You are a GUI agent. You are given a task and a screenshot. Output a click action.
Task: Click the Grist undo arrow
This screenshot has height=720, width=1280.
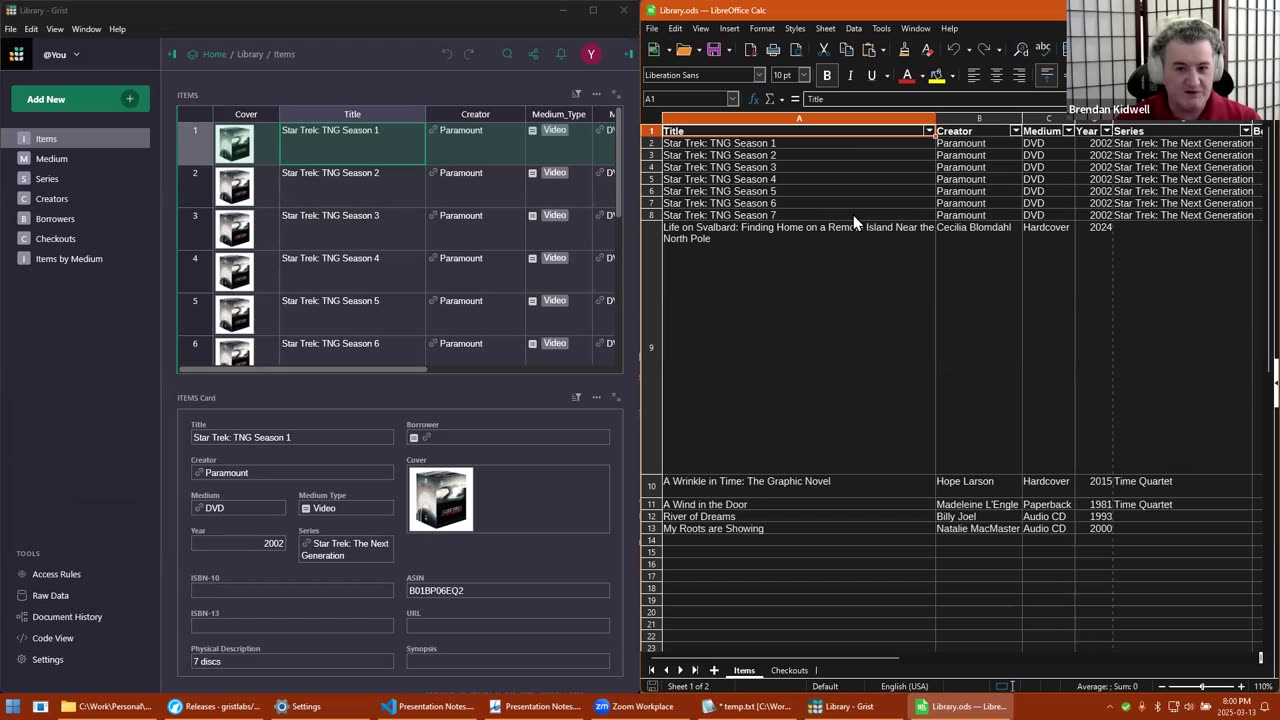447,54
